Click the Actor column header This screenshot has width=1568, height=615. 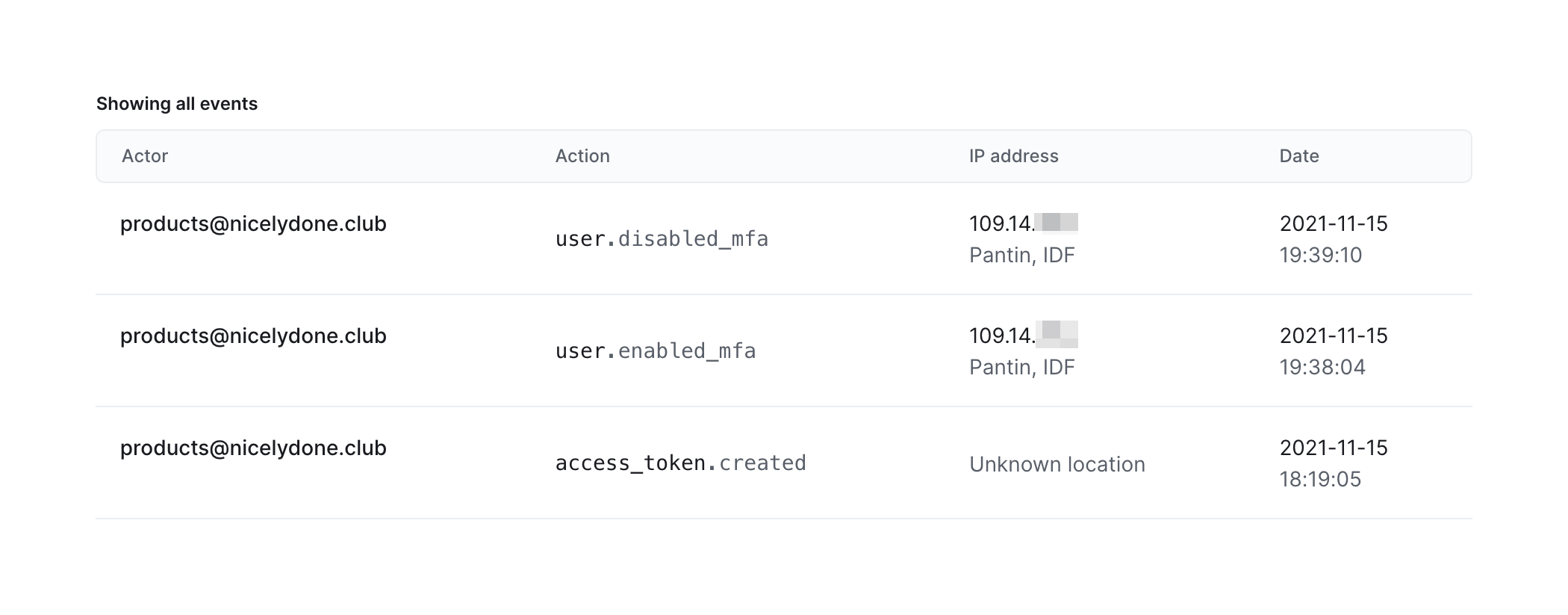click(x=145, y=155)
